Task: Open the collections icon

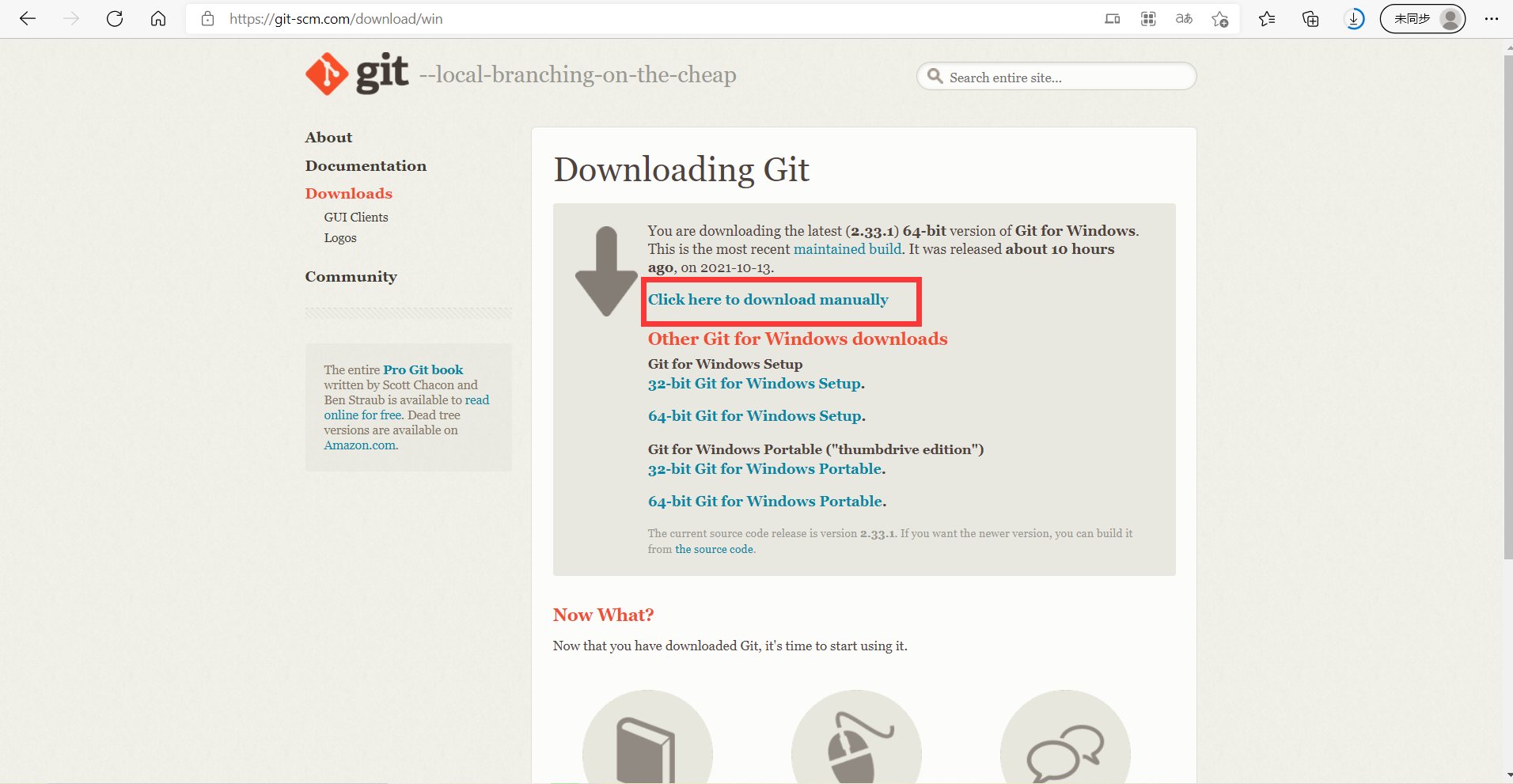Action: [x=1310, y=19]
